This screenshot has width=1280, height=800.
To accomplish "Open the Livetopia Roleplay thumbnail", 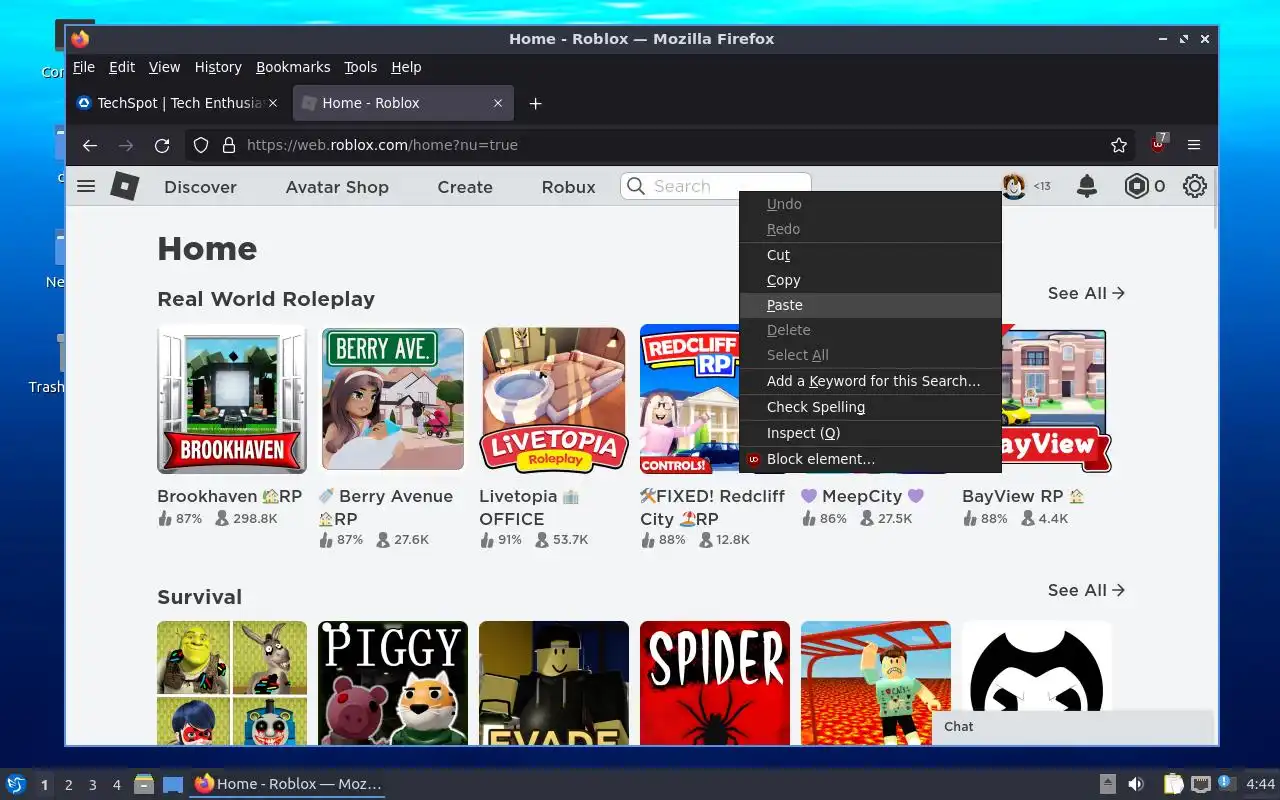I will pos(554,399).
